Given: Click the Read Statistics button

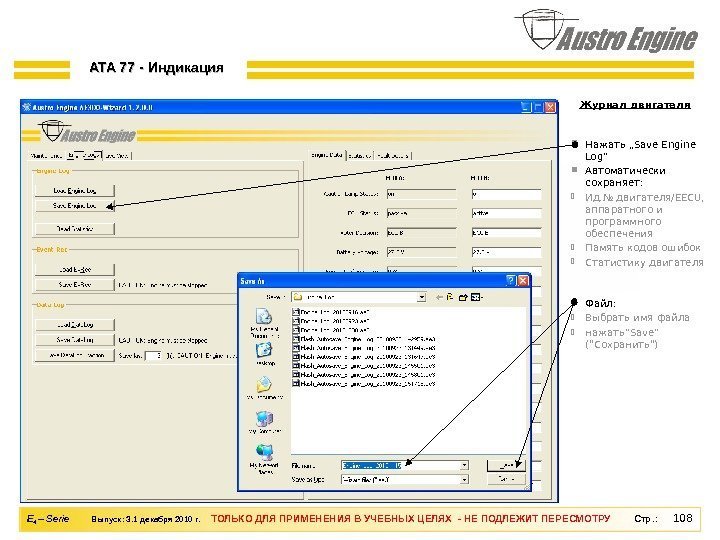Looking at the screenshot, I should point(74,228).
